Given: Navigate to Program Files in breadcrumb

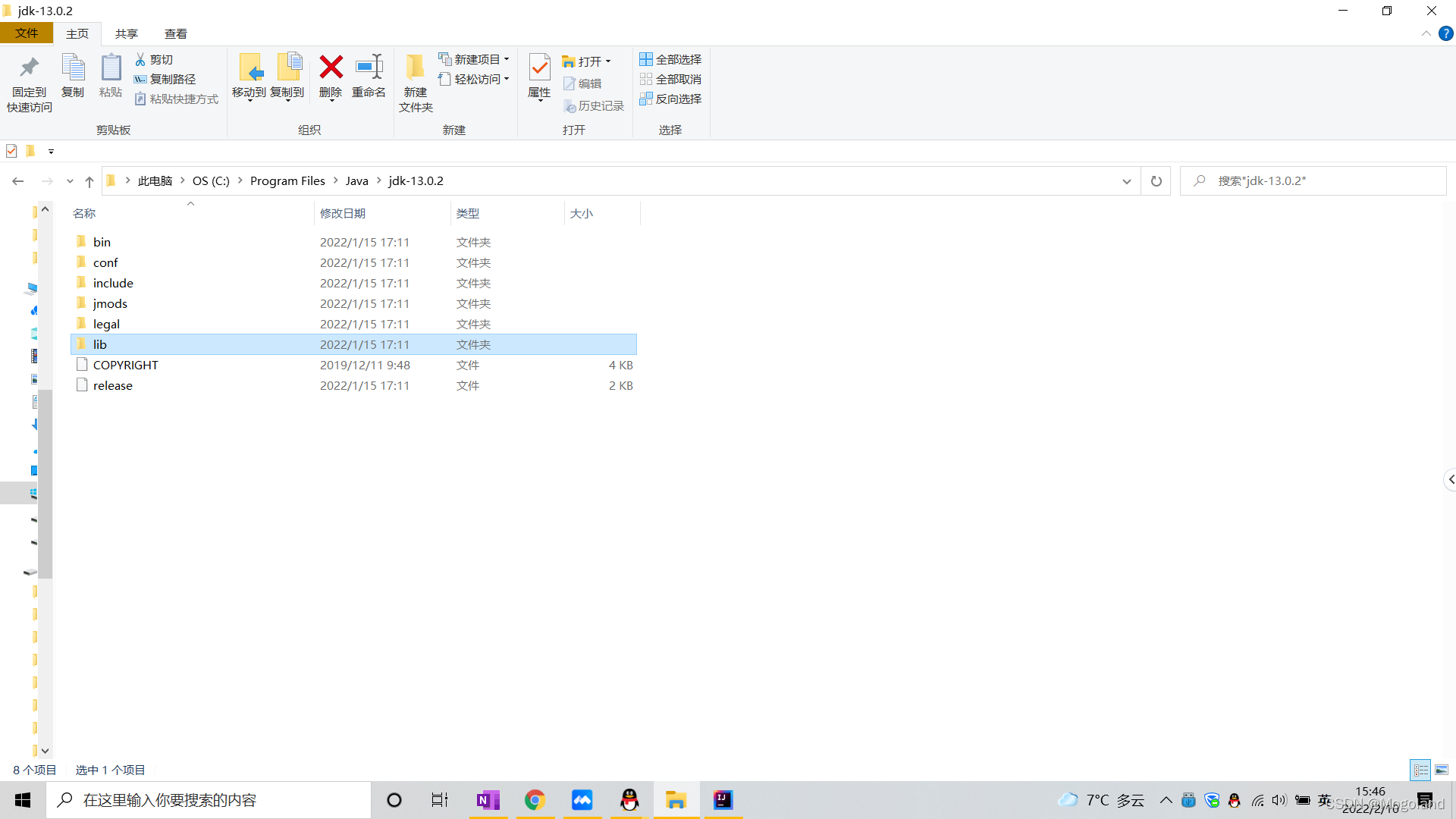Looking at the screenshot, I should (287, 181).
